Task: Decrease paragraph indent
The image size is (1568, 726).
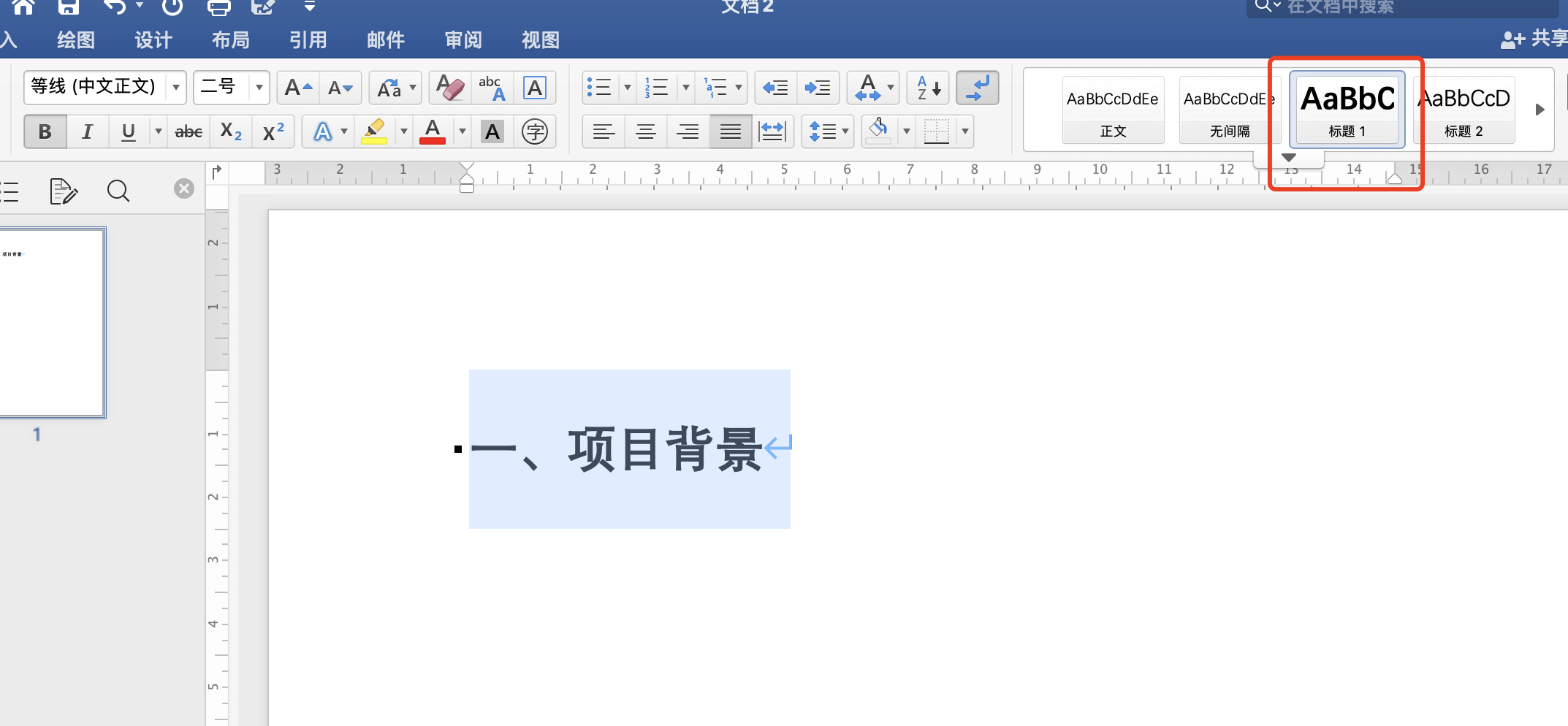Action: [x=775, y=88]
